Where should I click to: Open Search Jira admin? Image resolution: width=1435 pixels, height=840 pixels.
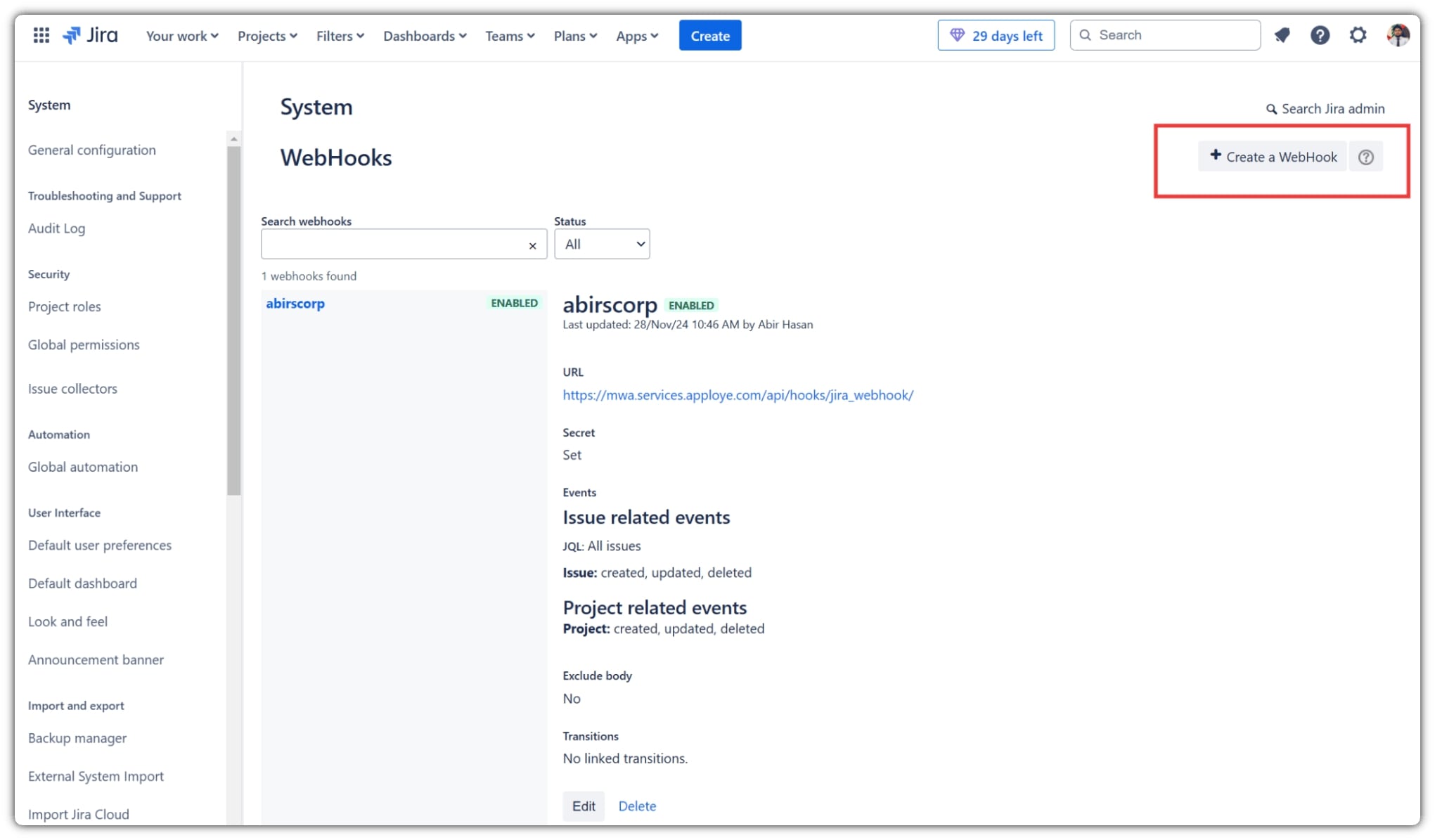tap(1325, 109)
